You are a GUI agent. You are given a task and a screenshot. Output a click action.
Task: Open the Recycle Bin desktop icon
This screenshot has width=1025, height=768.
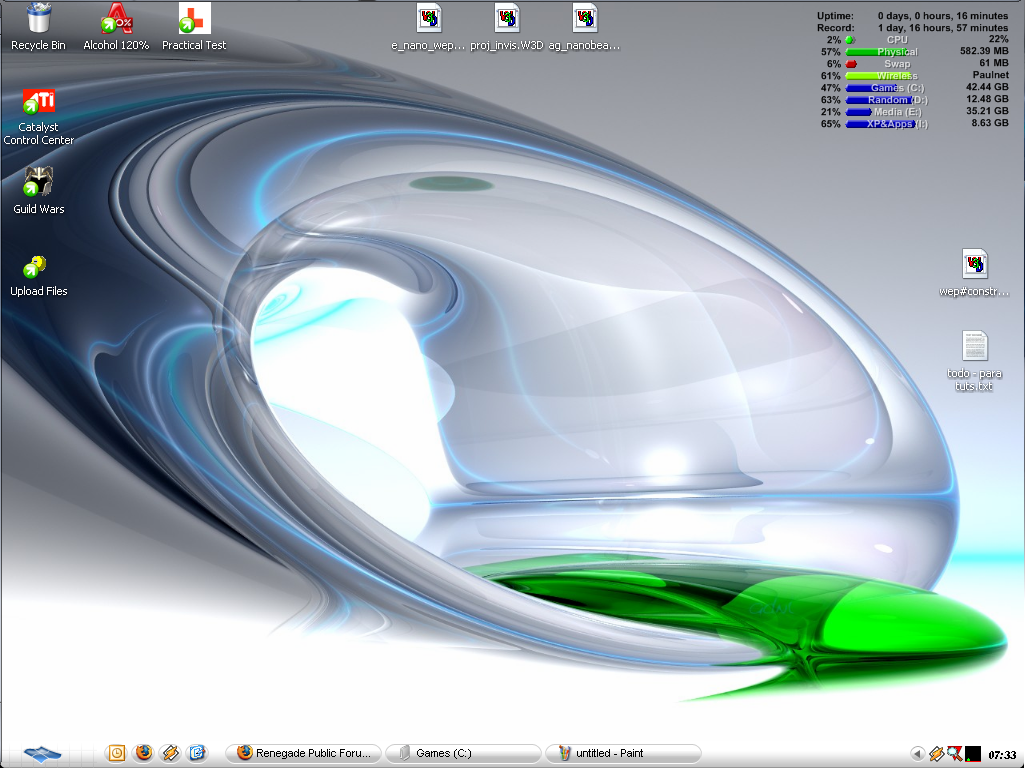coord(38,20)
